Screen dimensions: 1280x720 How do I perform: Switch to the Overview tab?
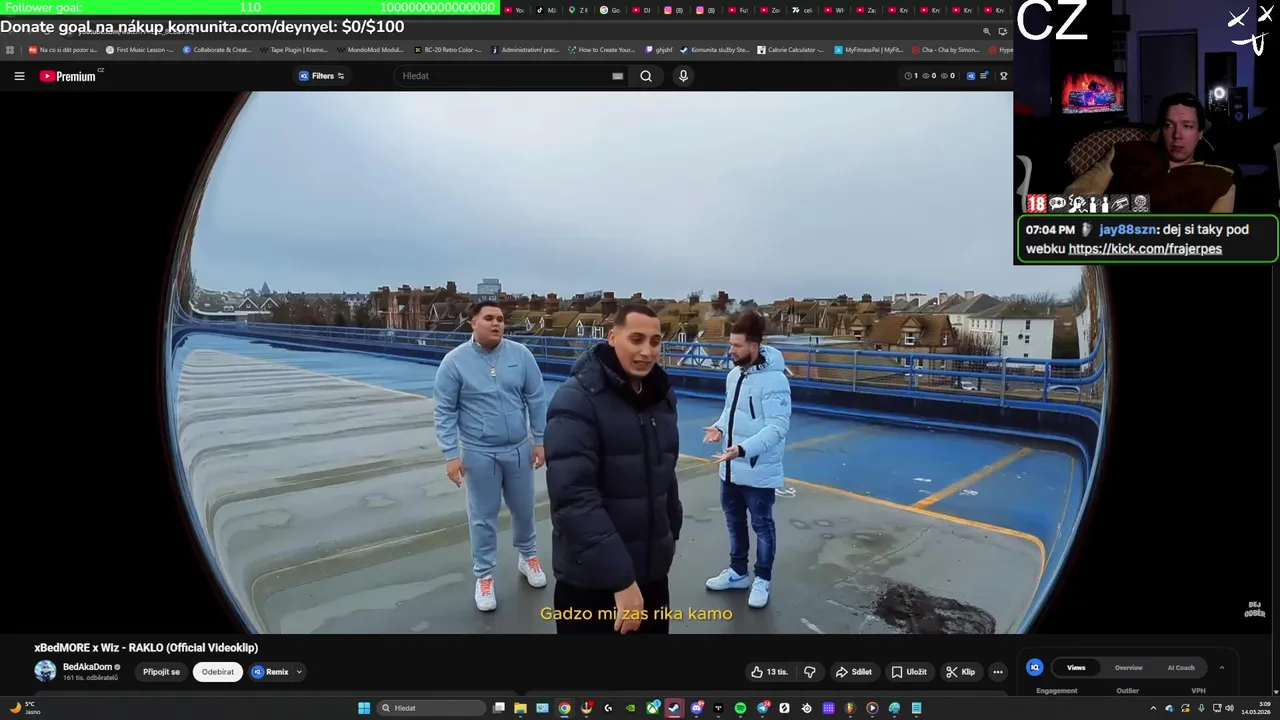pyautogui.click(x=1128, y=667)
